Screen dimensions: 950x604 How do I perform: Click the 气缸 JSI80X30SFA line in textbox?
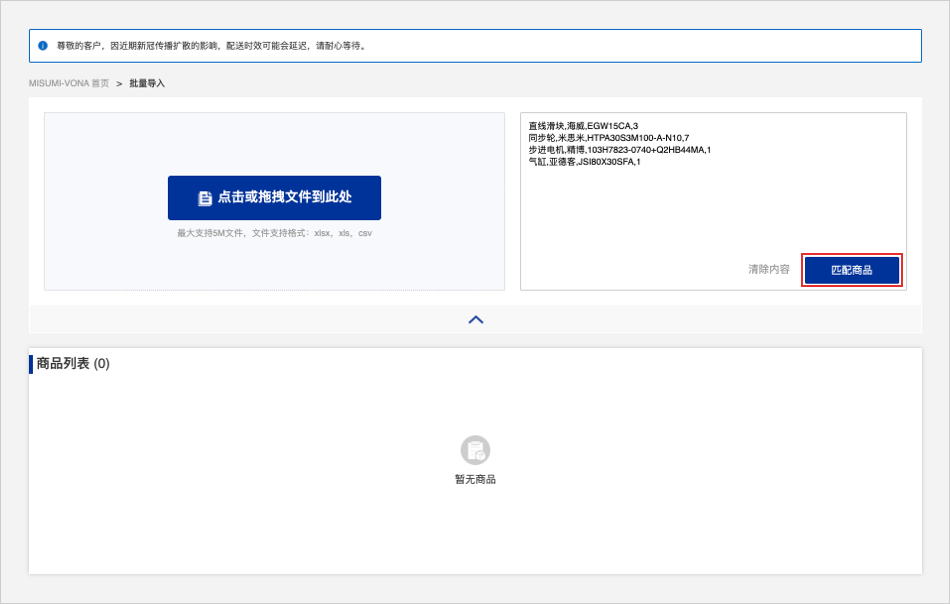click(584, 162)
